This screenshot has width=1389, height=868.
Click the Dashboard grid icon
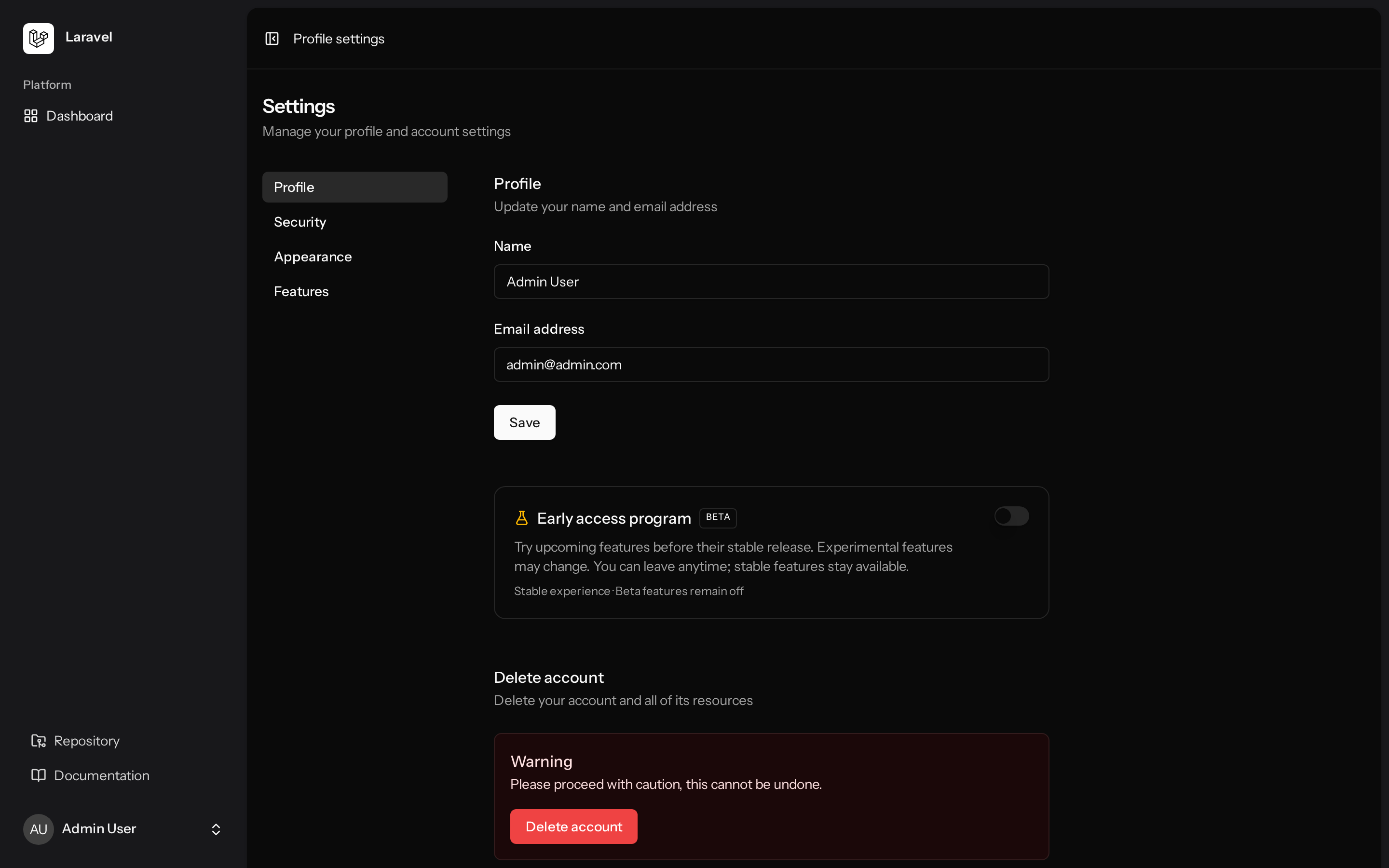click(31, 116)
